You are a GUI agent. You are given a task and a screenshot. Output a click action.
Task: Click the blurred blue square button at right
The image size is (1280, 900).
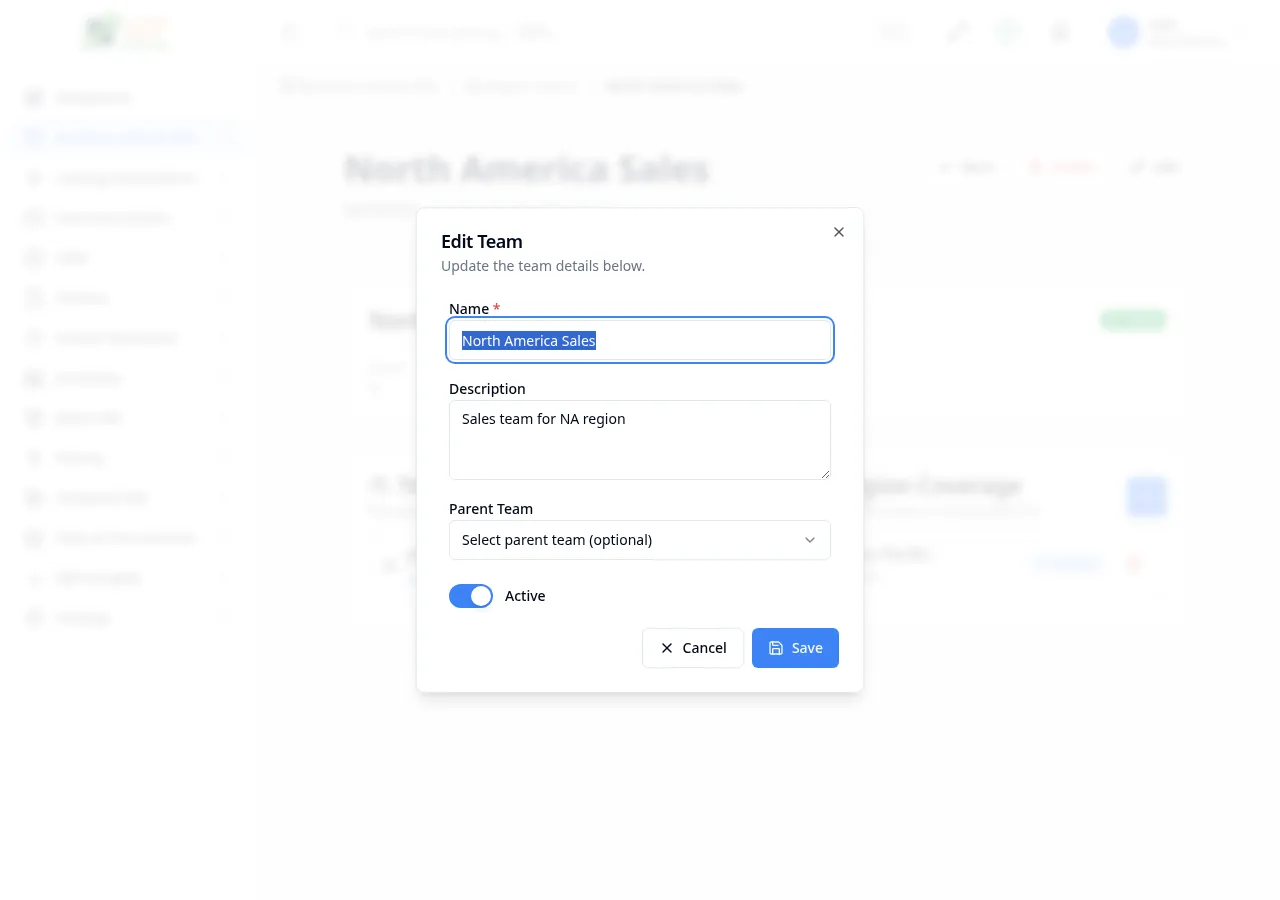click(1146, 496)
